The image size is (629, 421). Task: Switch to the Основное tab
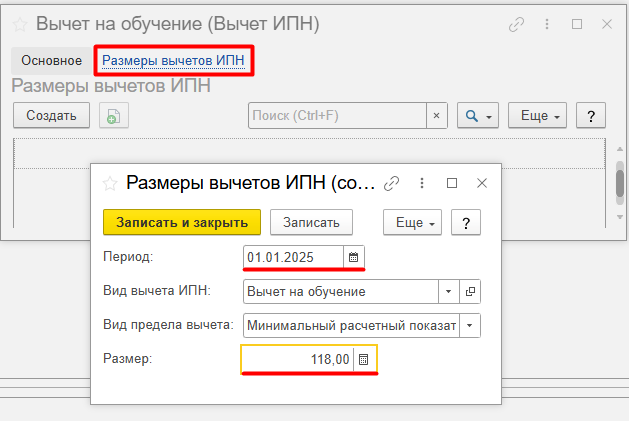(x=51, y=61)
